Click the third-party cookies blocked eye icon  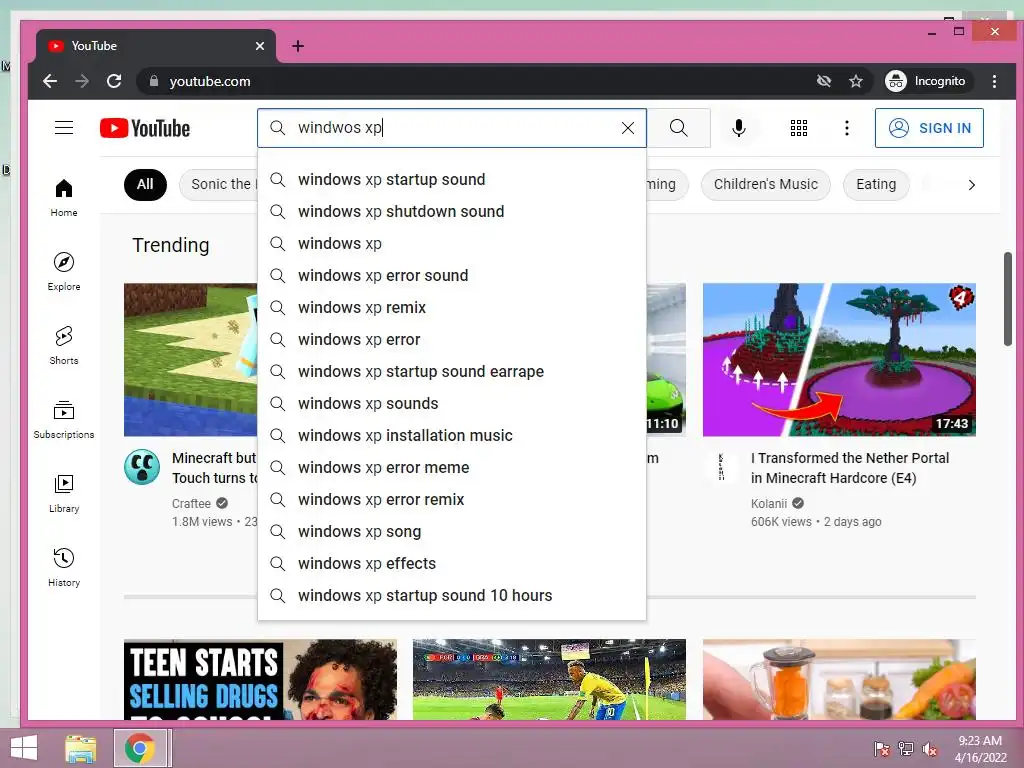[824, 81]
